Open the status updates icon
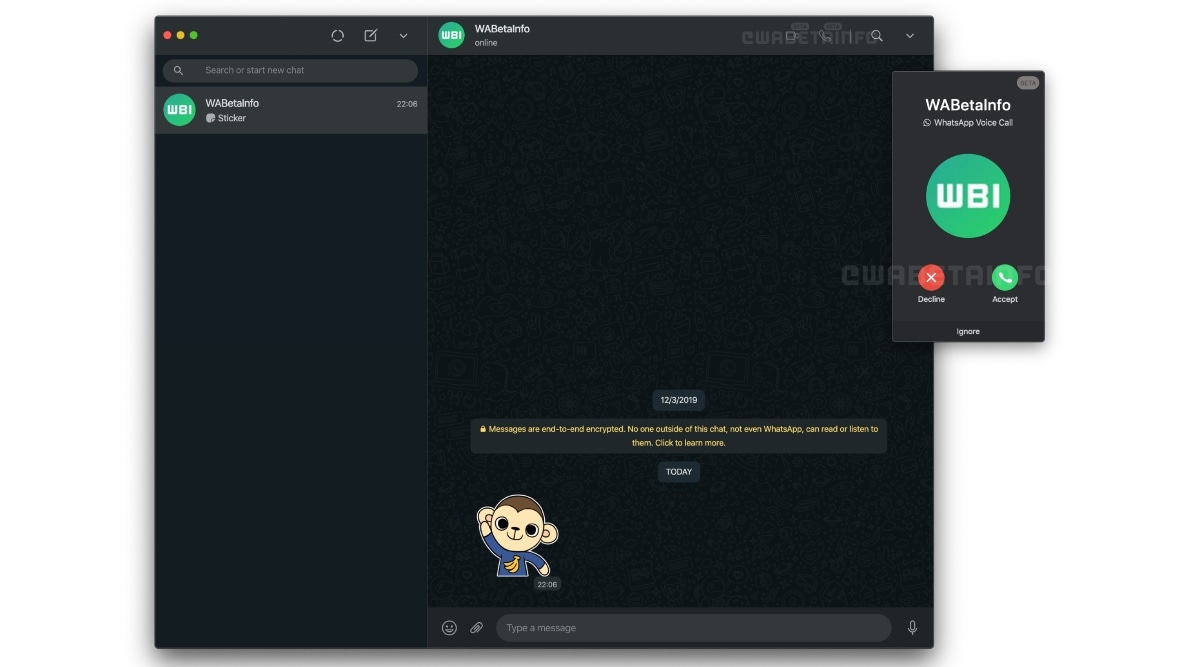 (x=338, y=35)
